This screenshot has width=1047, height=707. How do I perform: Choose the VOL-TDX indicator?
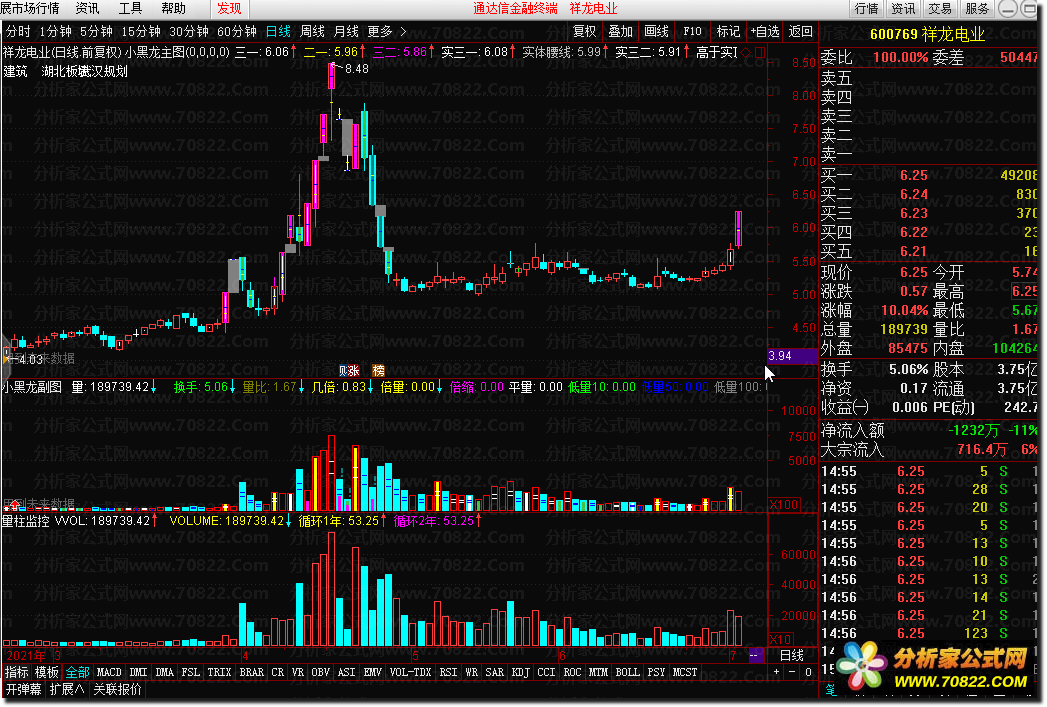(x=411, y=672)
